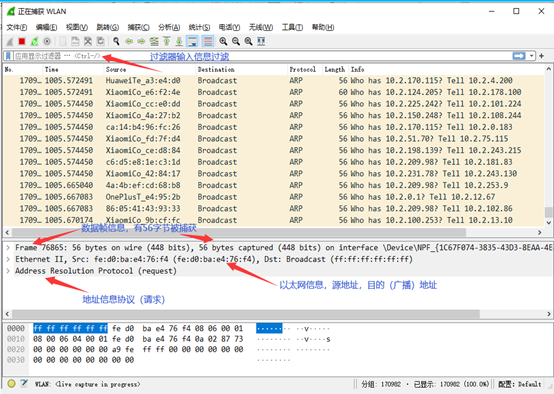554x394 pixels.
Task: Click the open capture file icon
Action: 63,42
